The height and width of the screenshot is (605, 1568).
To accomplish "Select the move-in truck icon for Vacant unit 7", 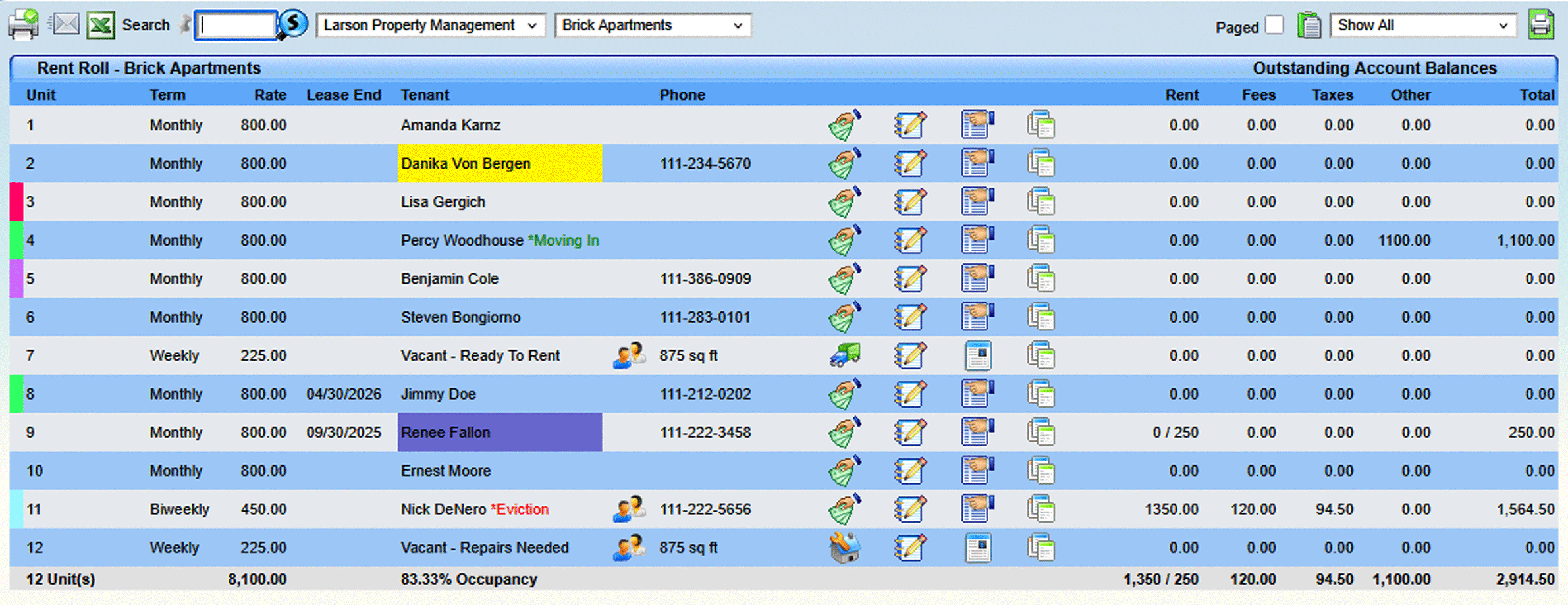I will pyautogui.click(x=845, y=355).
